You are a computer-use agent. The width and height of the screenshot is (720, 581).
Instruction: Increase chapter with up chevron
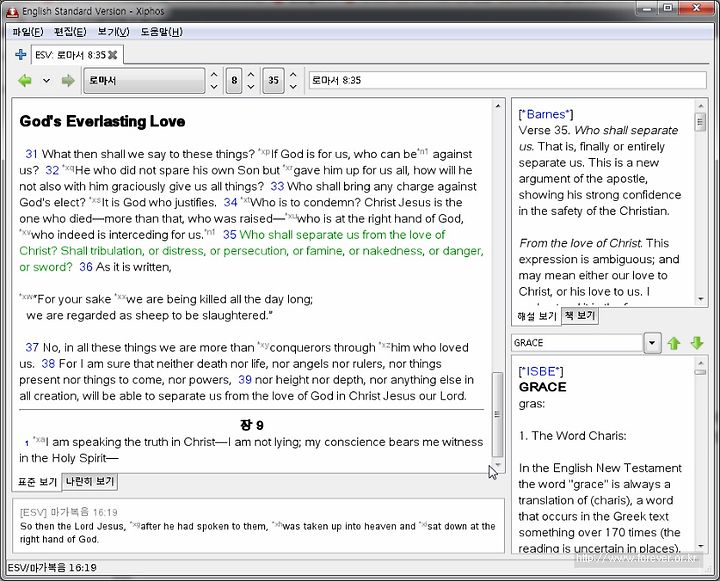(x=251, y=74)
